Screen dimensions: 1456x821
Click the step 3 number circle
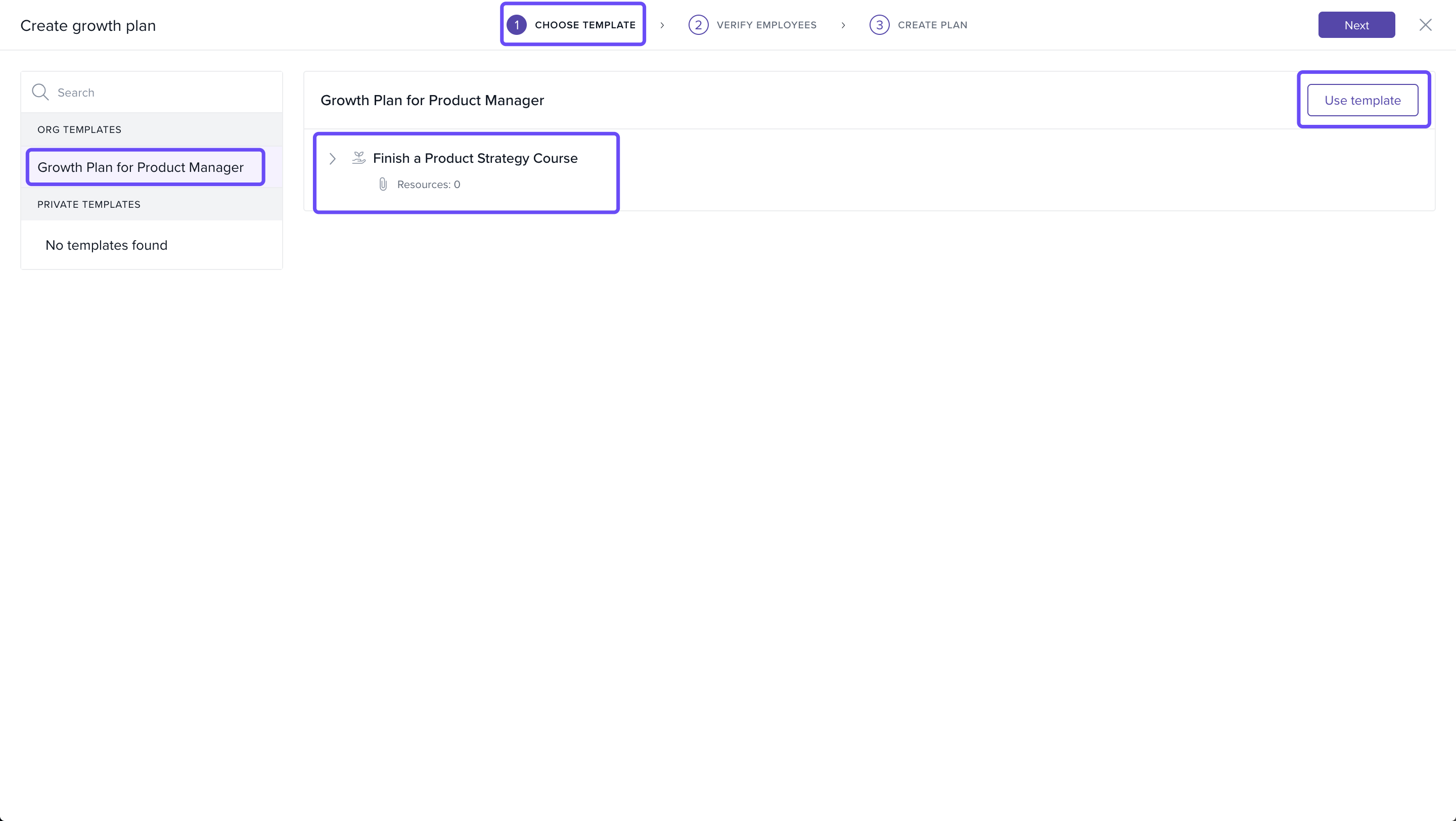pyautogui.click(x=879, y=25)
